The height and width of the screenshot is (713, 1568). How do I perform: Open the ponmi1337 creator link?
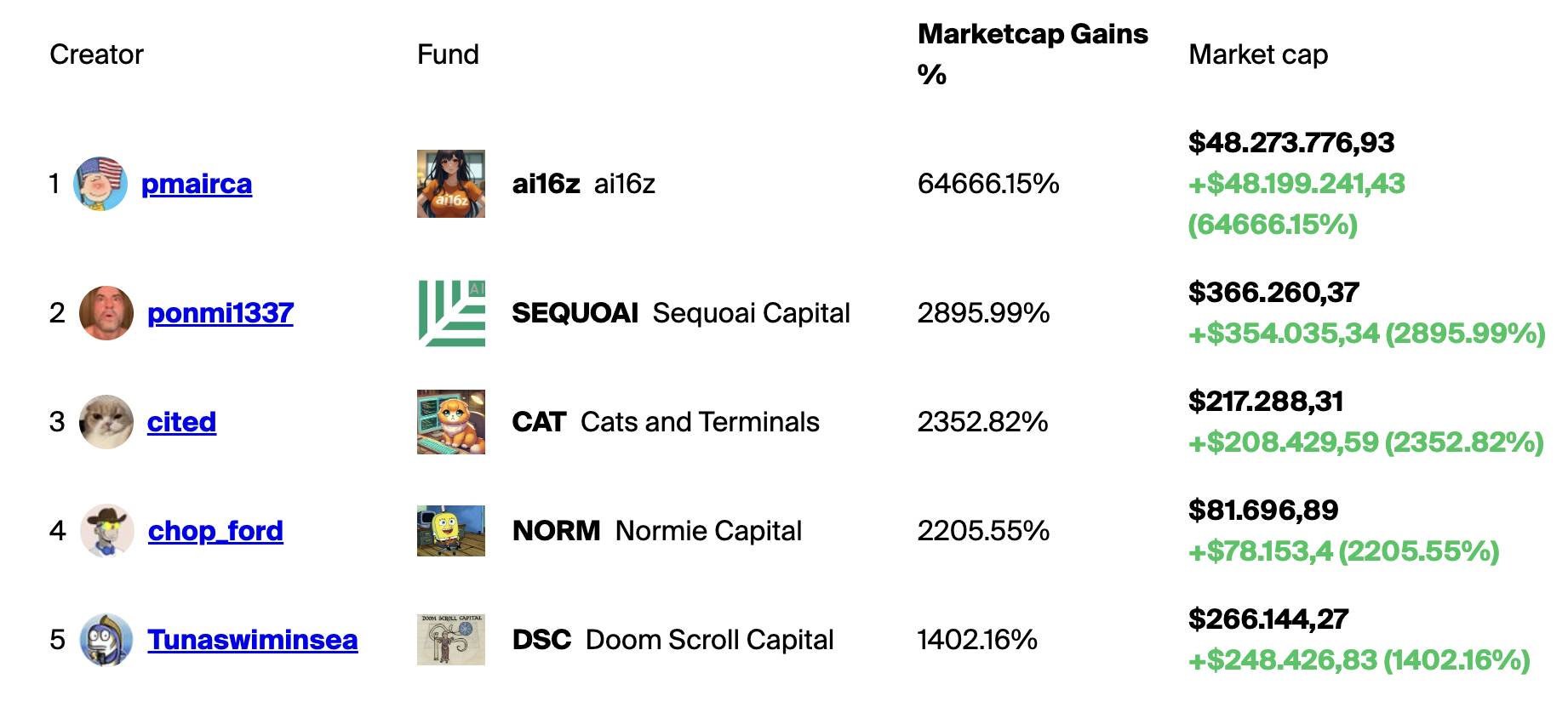pyautogui.click(x=220, y=313)
